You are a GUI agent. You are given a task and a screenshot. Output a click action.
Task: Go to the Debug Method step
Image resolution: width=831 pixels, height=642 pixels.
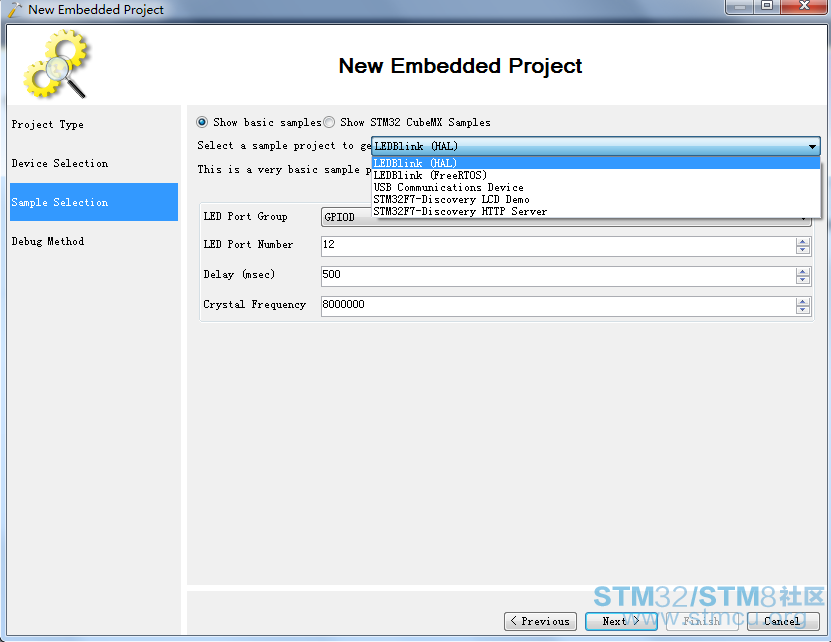pos(94,241)
